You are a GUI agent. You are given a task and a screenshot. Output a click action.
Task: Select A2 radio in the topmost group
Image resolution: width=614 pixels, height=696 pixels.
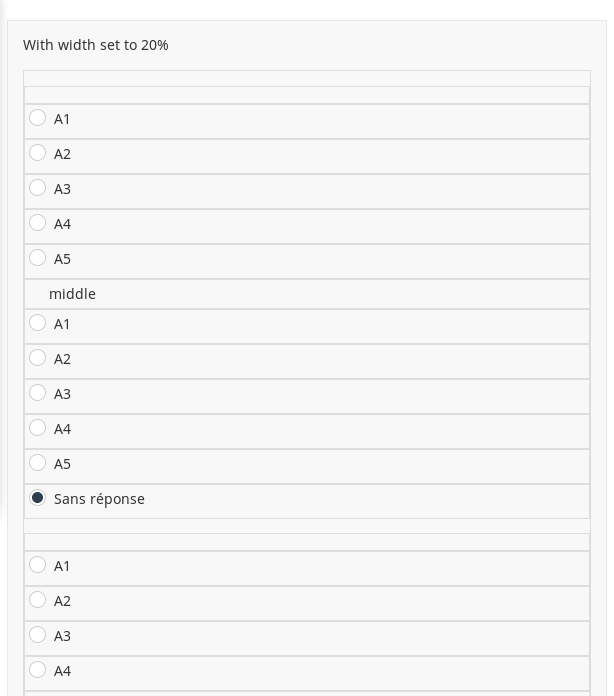[x=38, y=153]
